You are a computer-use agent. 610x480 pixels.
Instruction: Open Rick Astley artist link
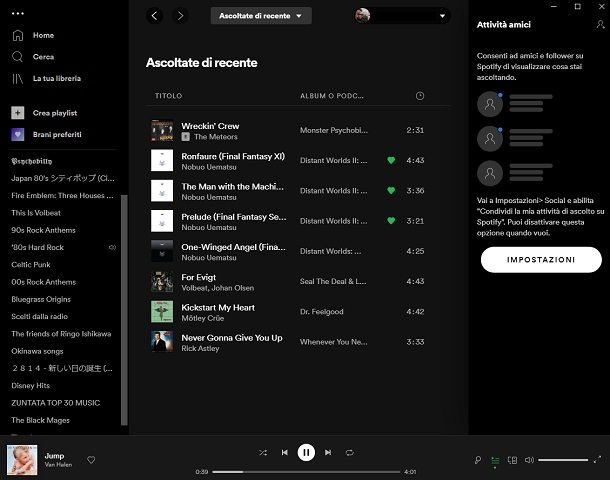point(200,349)
